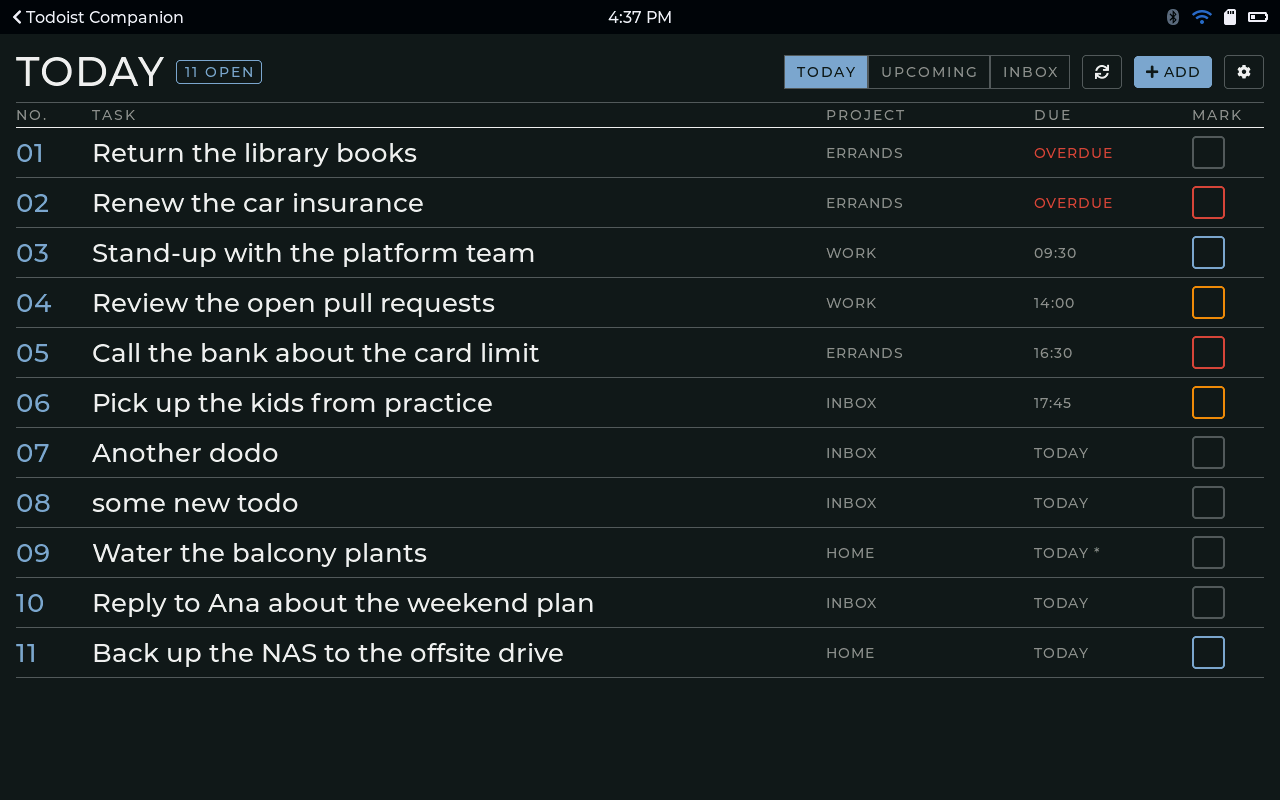Mark 'some new todo' complete
This screenshot has height=800, width=1280.
[x=1208, y=503]
